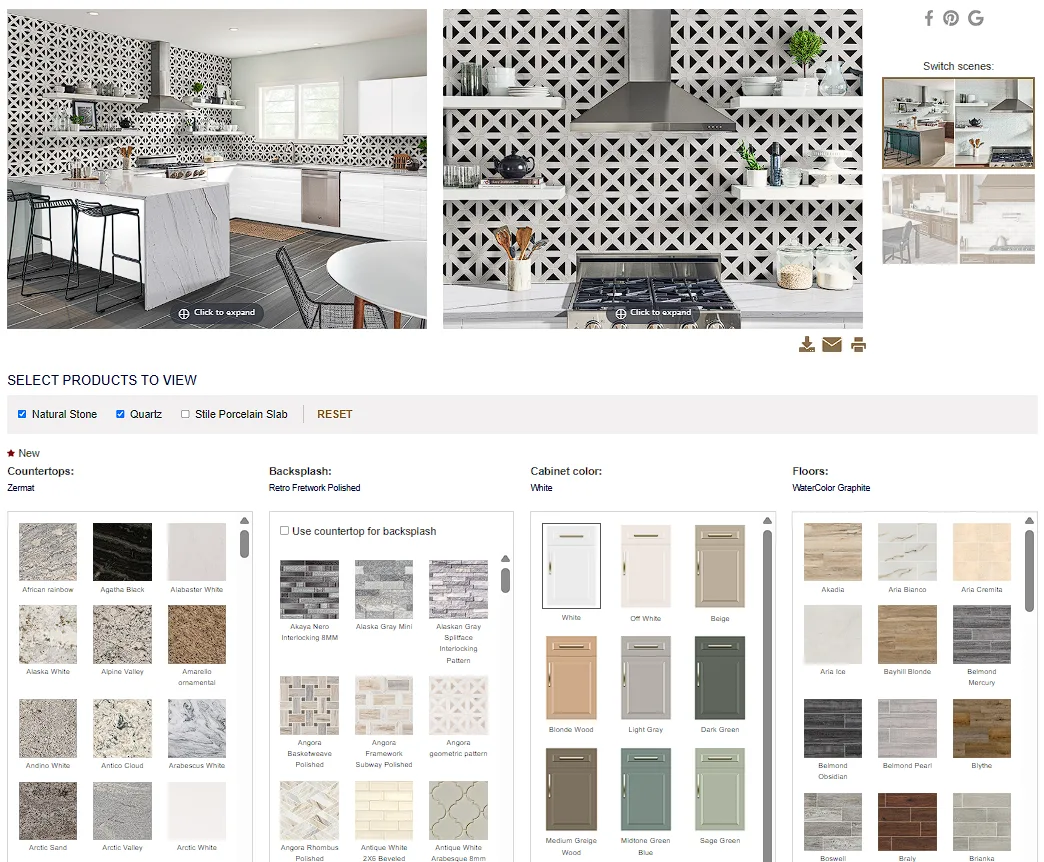Expand the kitchen overview scene
The height and width of the screenshot is (862, 1044).
coord(217,312)
